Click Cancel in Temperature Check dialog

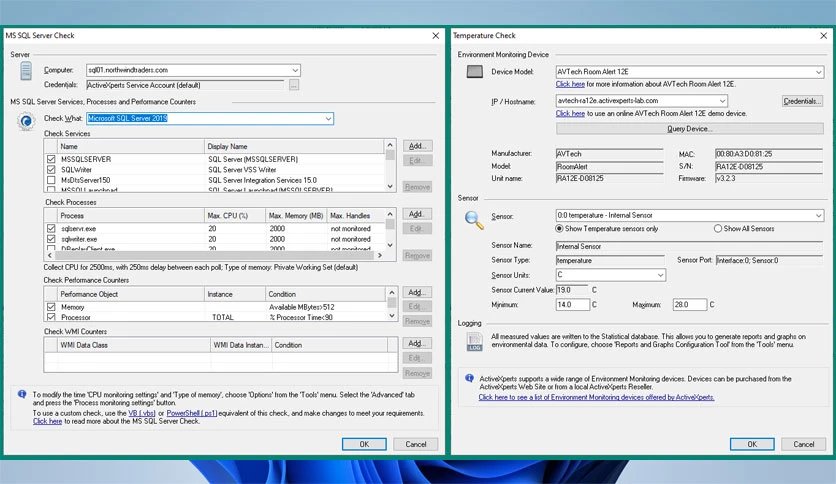point(803,444)
